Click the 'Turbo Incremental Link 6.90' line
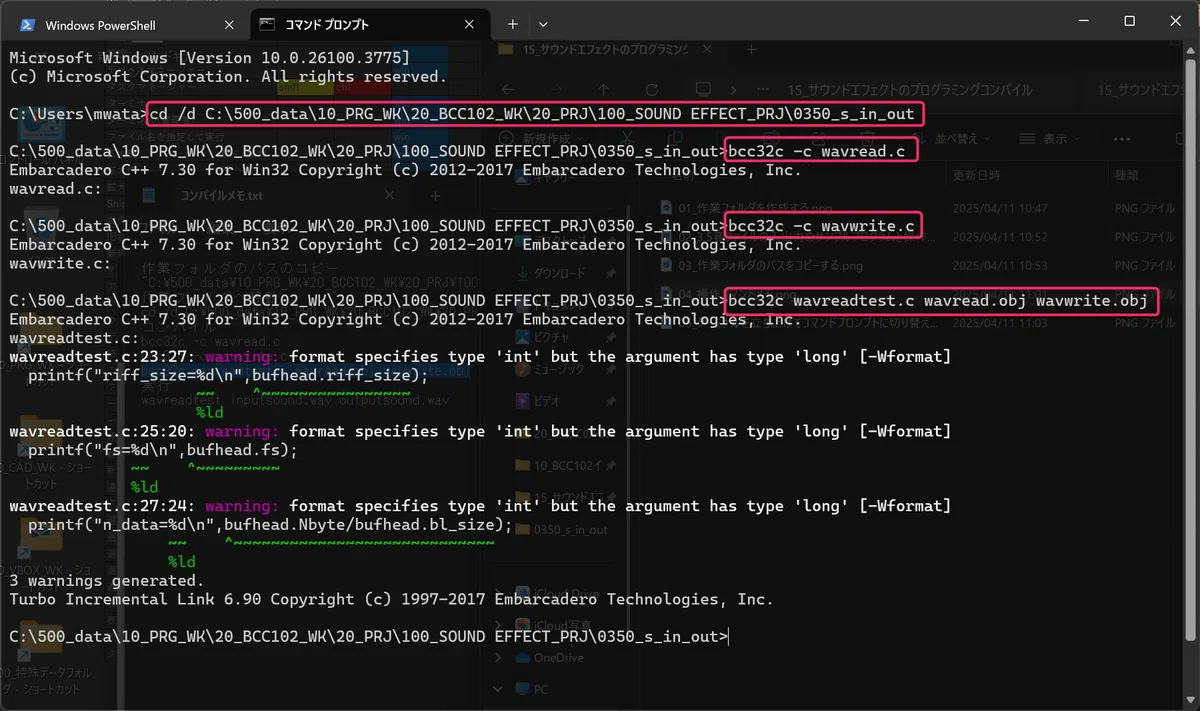This screenshot has height=711, width=1200. [391, 600]
